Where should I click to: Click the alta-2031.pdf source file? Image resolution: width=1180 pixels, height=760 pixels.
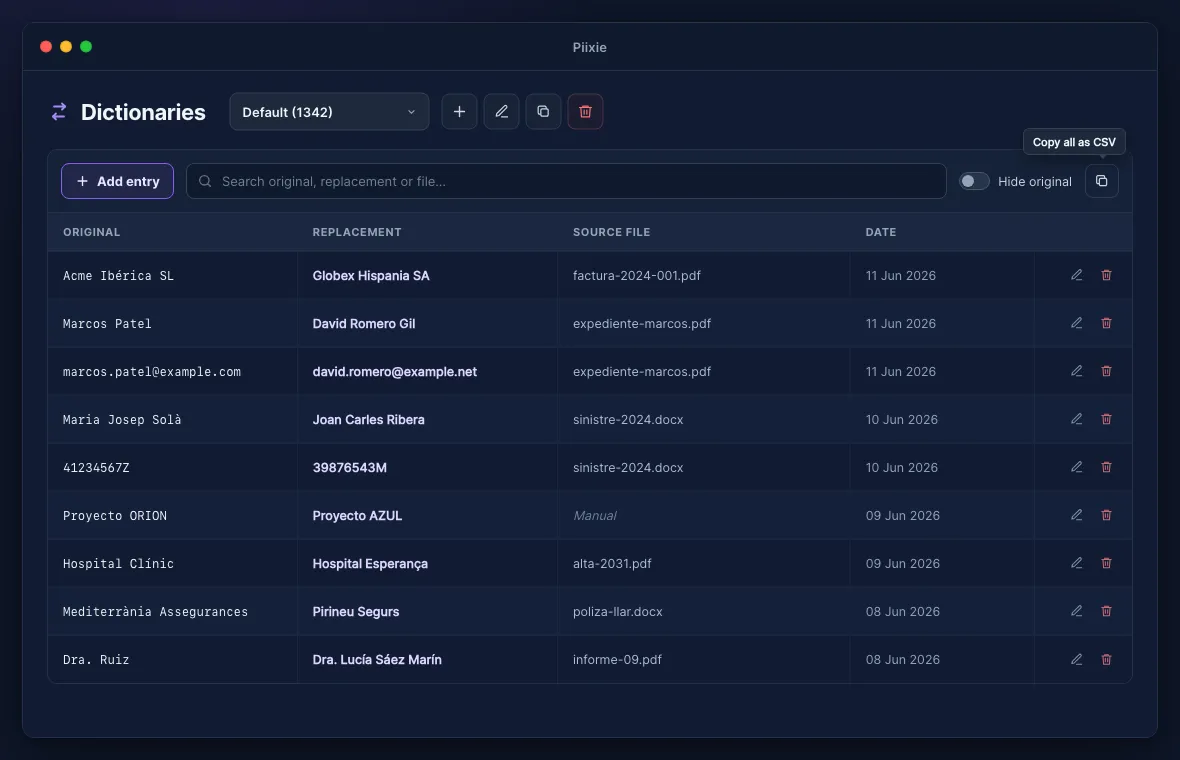coord(612,564)
